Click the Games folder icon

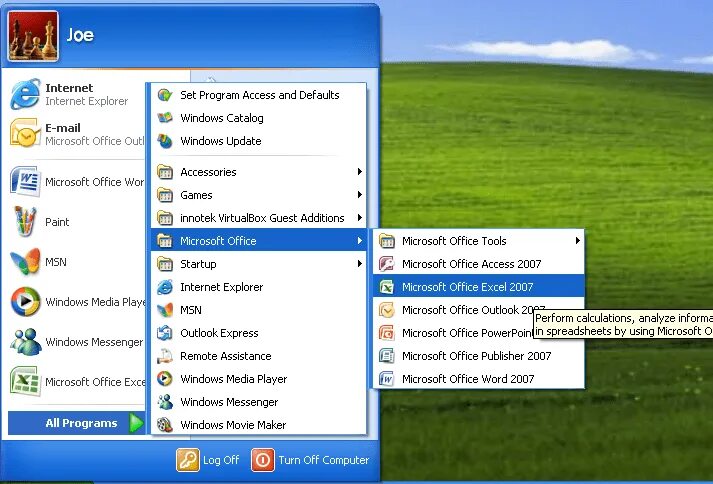[x=165, y=195]
